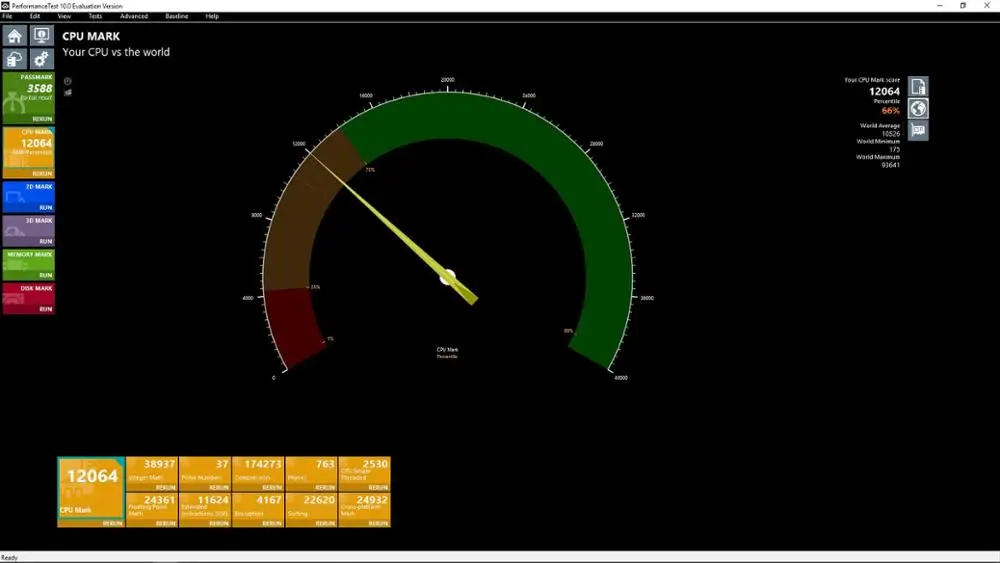Click the Ready status bar text
Screen dimensions: 1000x563
pos(10,557)
